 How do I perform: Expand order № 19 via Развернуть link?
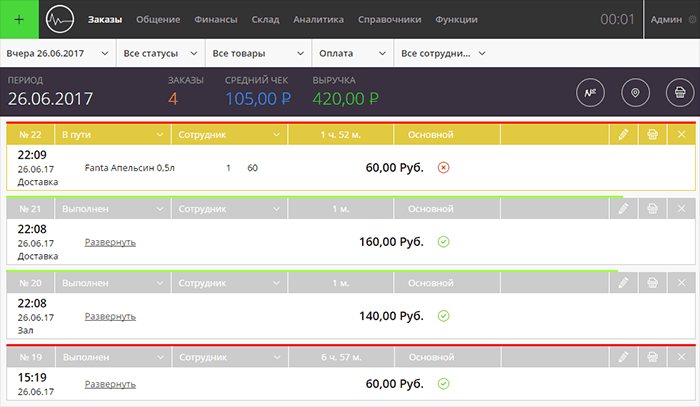pos(110,384)
